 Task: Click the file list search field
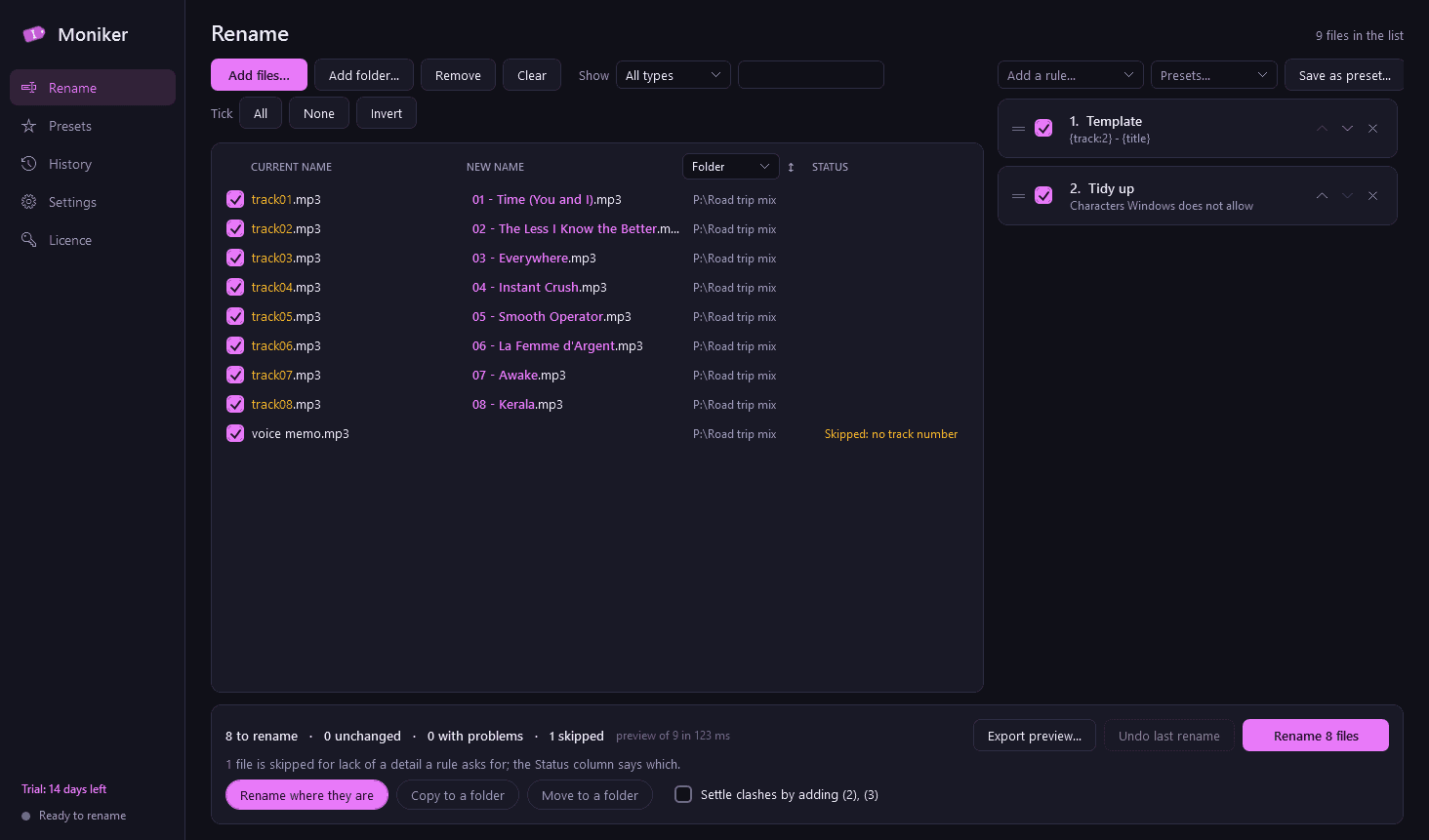[x=811, y=75]
